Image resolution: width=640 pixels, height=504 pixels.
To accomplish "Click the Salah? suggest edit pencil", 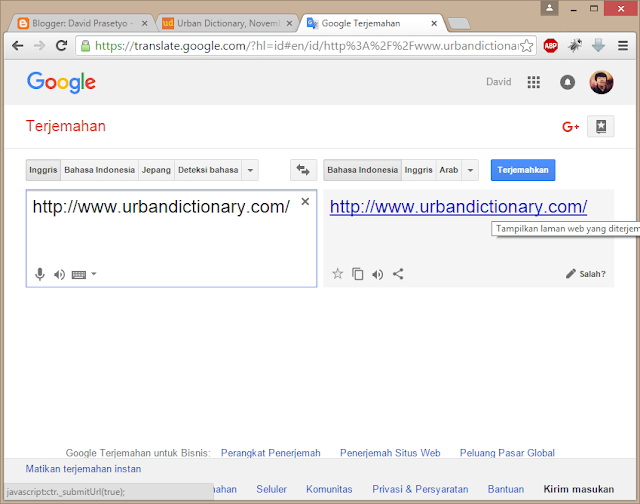I will pos(586,274).
